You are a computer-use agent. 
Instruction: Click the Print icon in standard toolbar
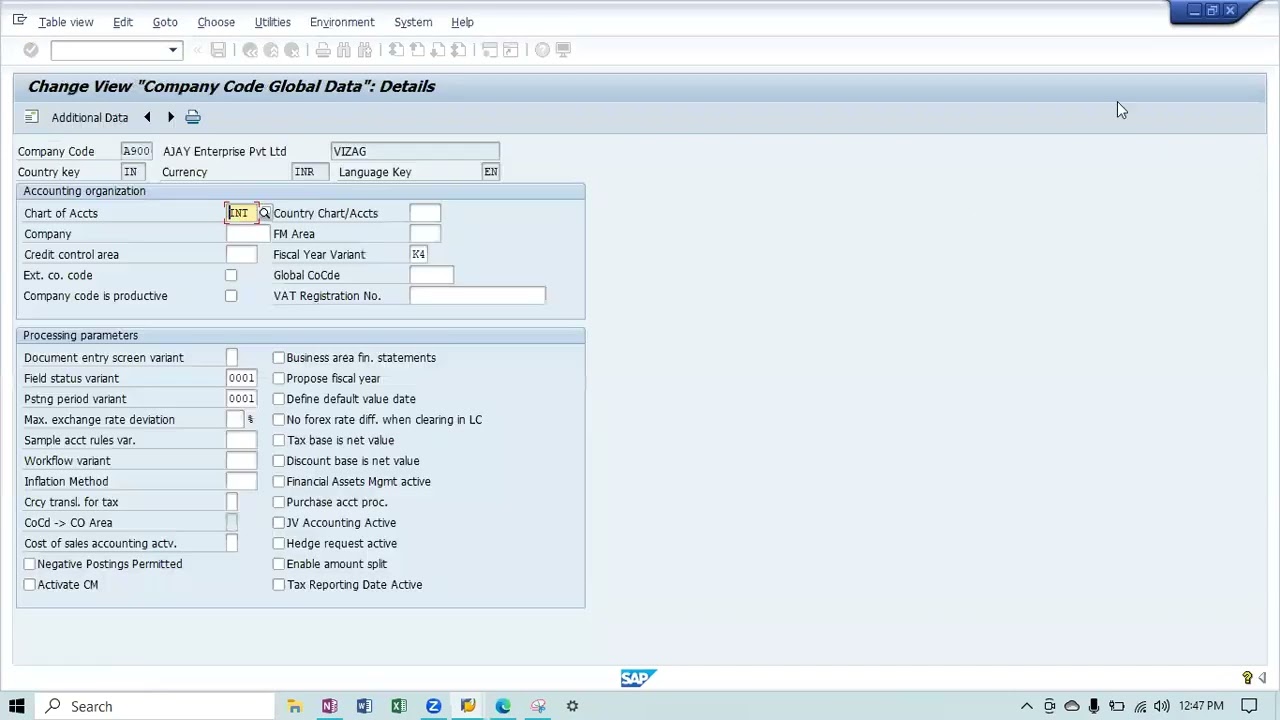[x=323, y=50]
